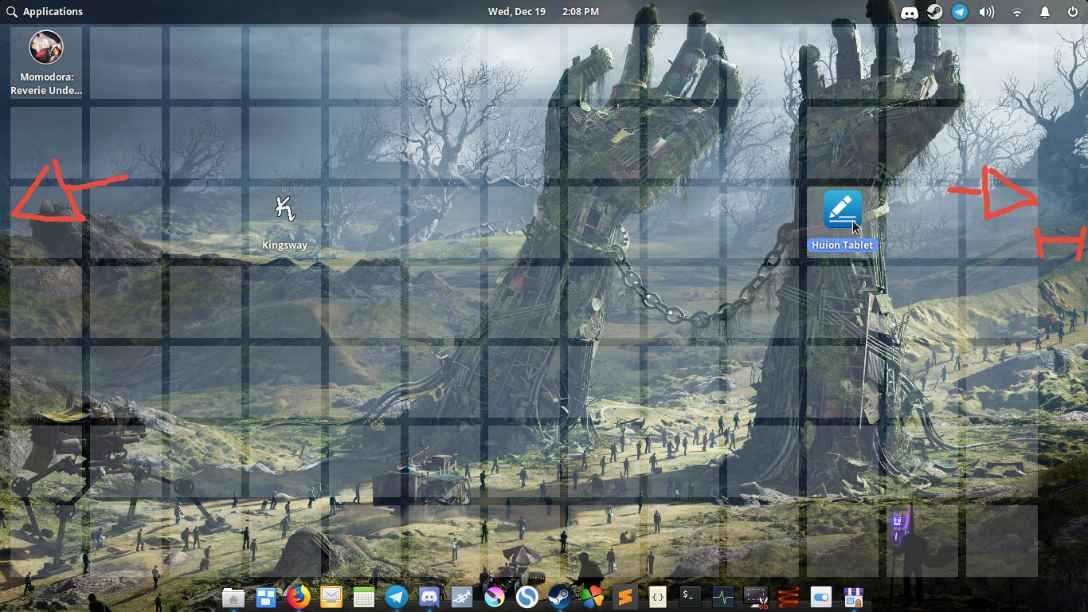Click the Telegram tray icon in top panel

pos(960,12)
